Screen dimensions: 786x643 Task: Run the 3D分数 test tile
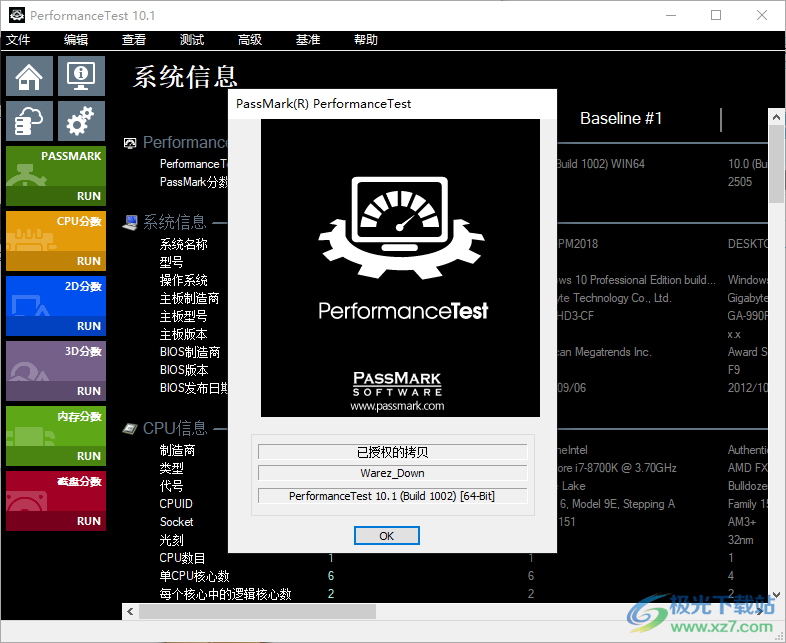click(56, 371)
